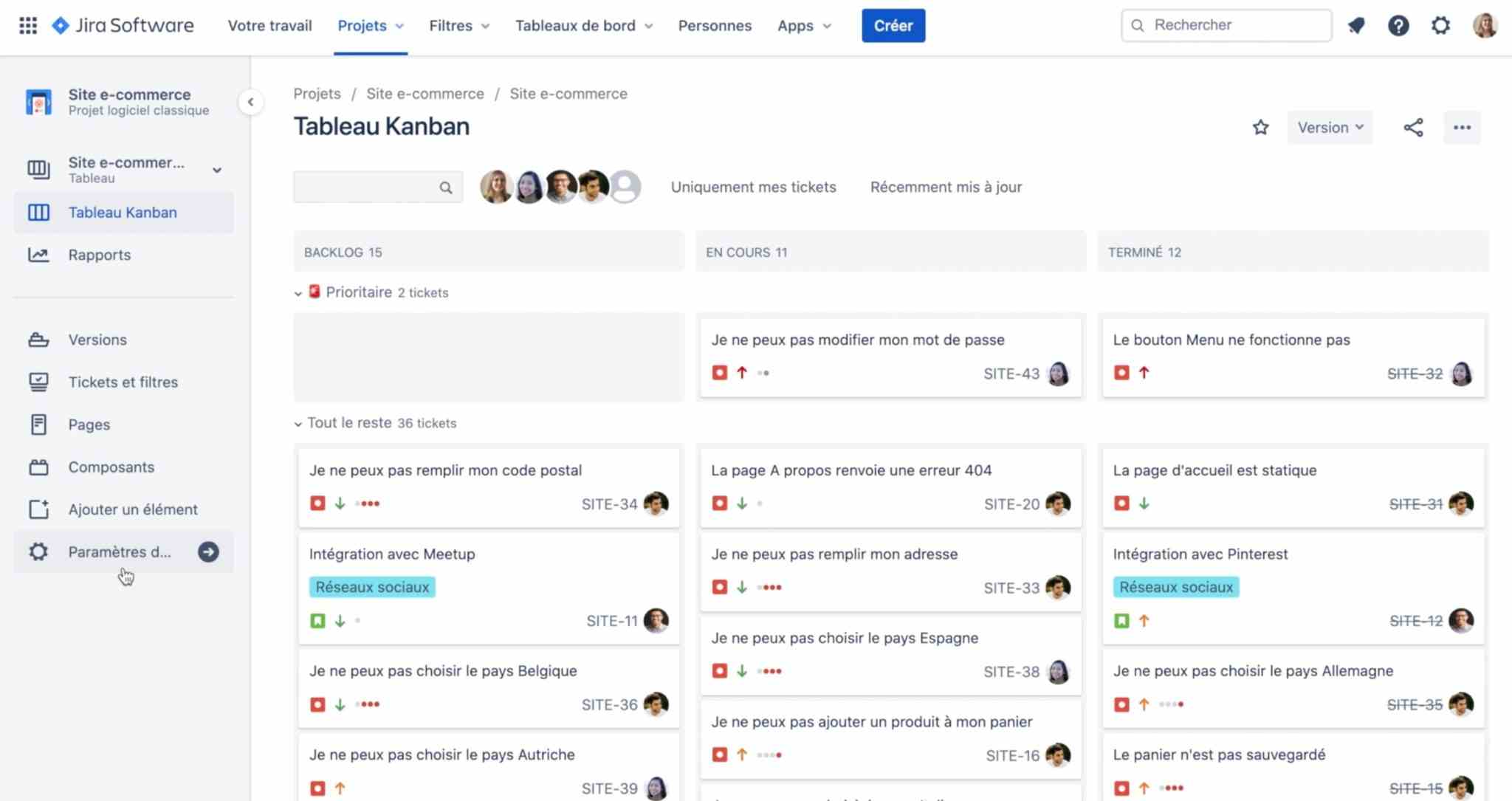Open the app switcher grid icon
This screenshot has width=1512, height=801.
(28, 26)
